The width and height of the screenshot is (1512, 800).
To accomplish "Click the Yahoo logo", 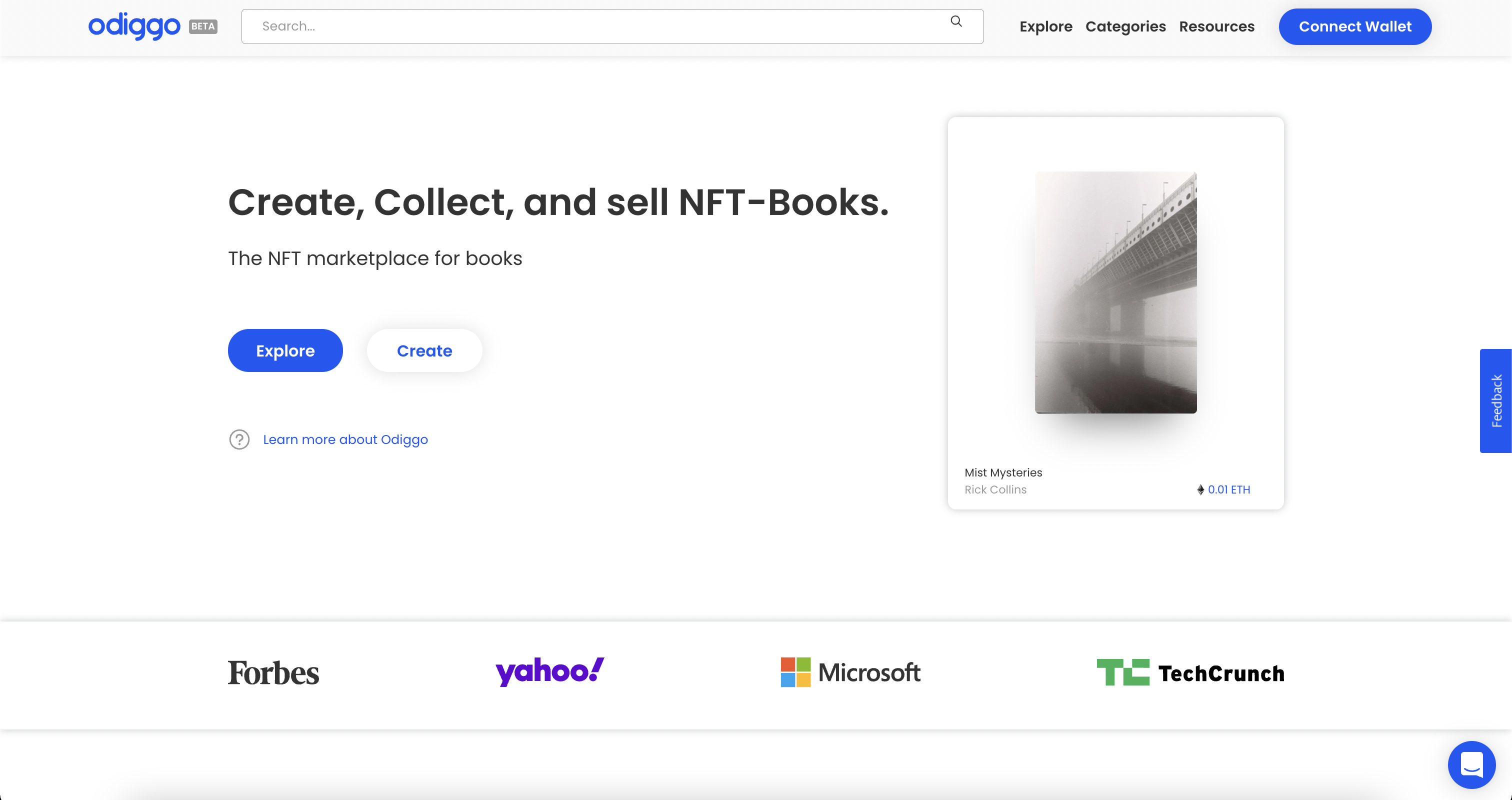I will click(x=549, y=671).
